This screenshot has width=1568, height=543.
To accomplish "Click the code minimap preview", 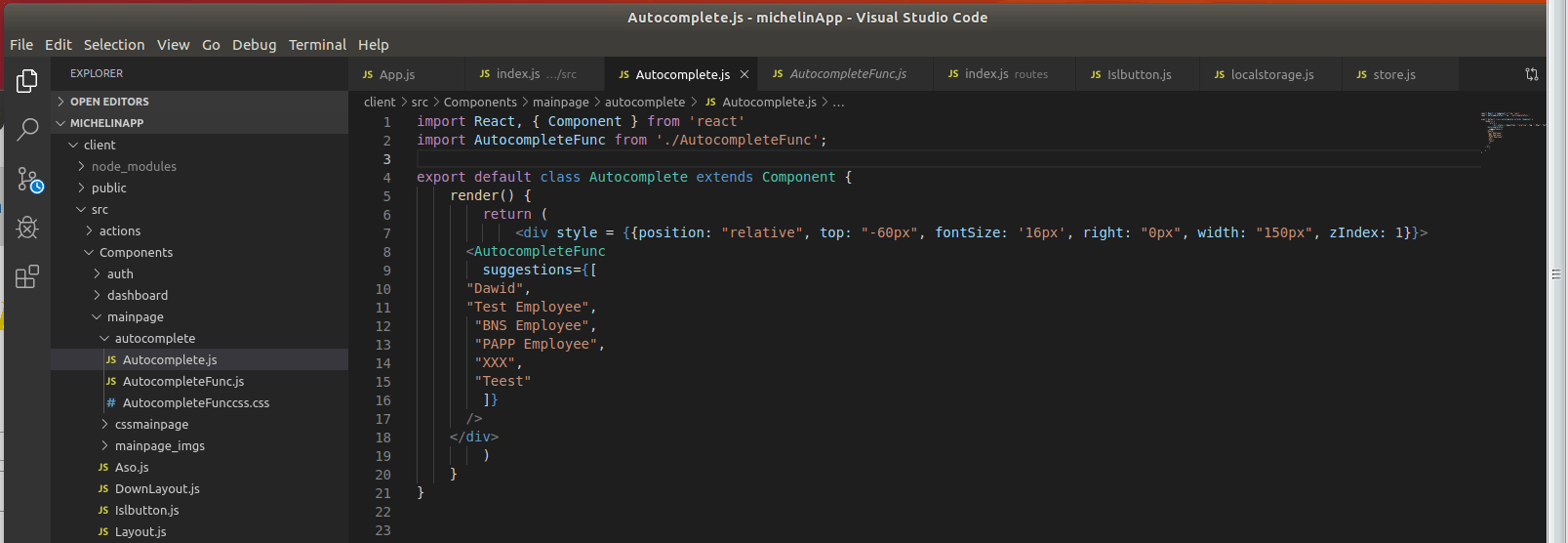I will coord(1512,132).
